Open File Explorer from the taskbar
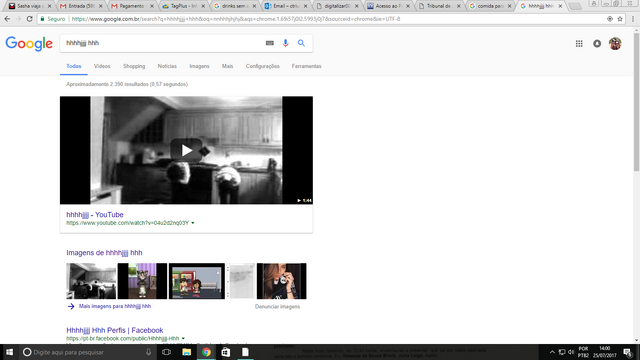Viewport: 640px width, 360px height. pos(187,352)
